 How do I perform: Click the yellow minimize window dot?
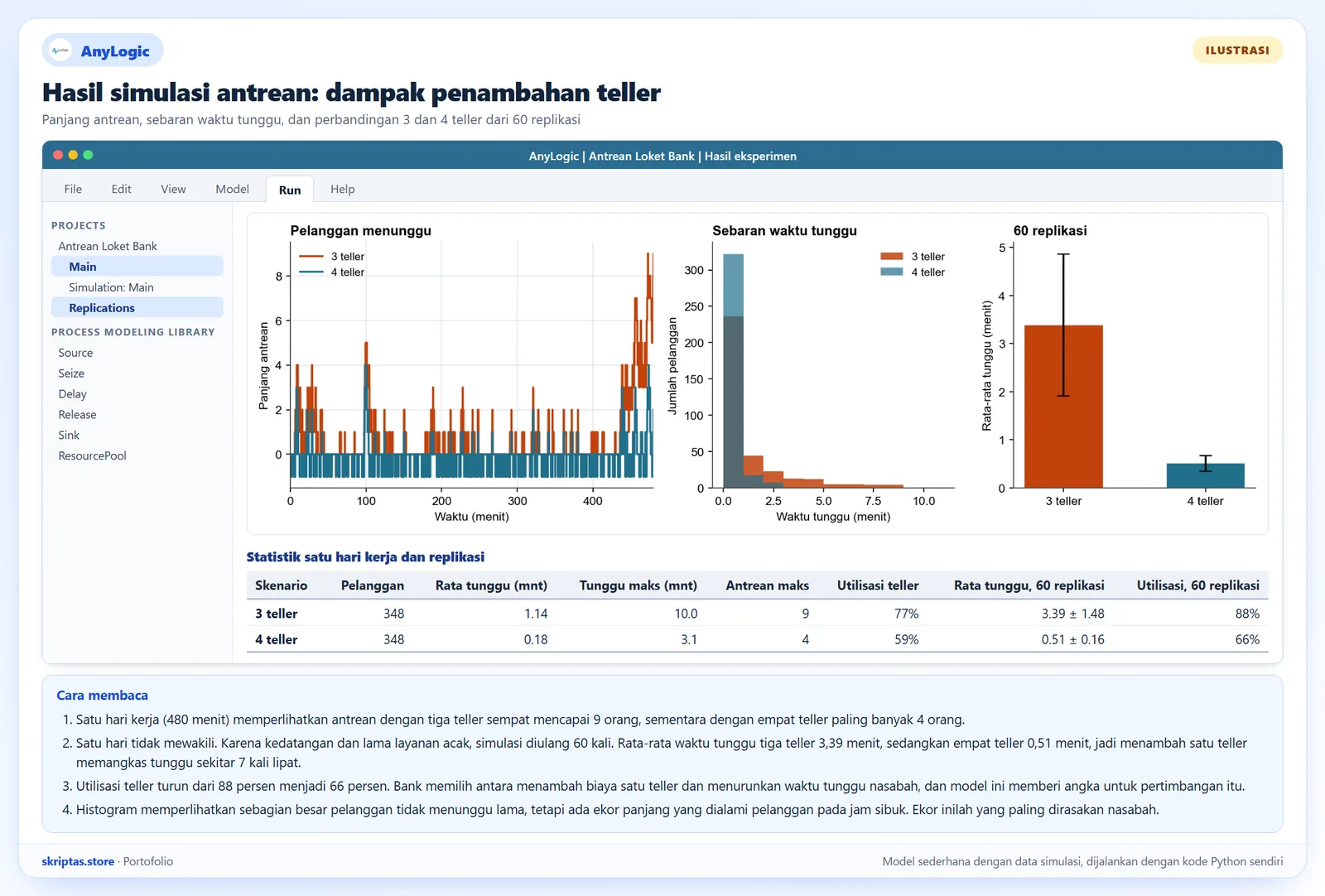coord(73,155)
